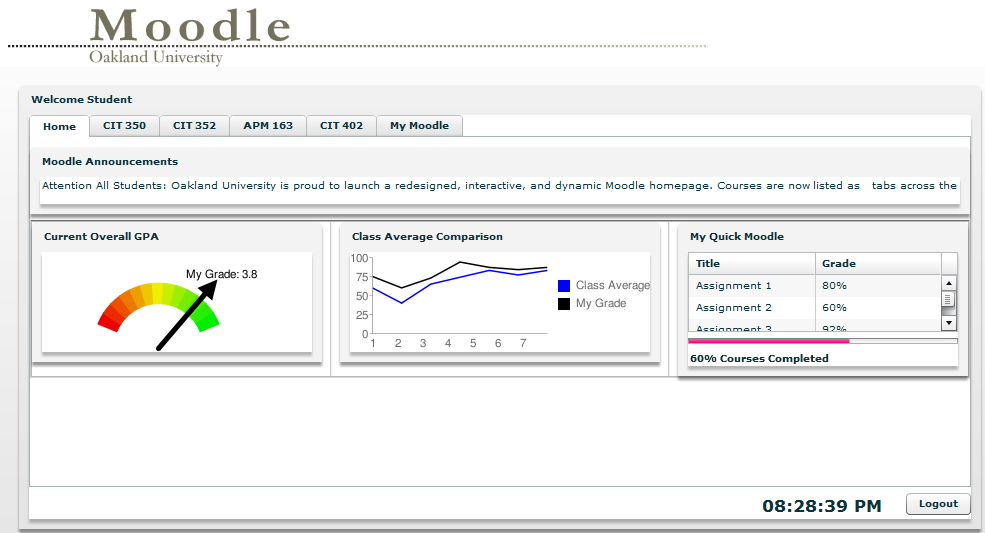Click the Welcome Student greeting
This screenshot has height=533, width=985.
[82, 99]
